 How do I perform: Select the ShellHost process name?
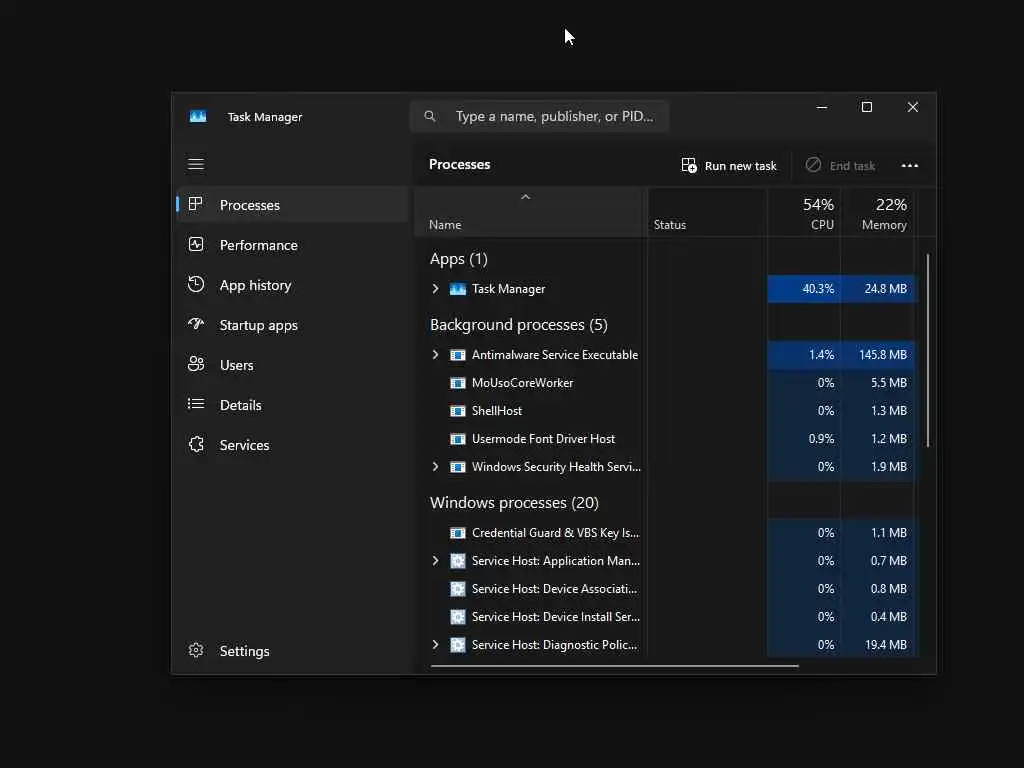pyautogui.click(x=496, y=411)
